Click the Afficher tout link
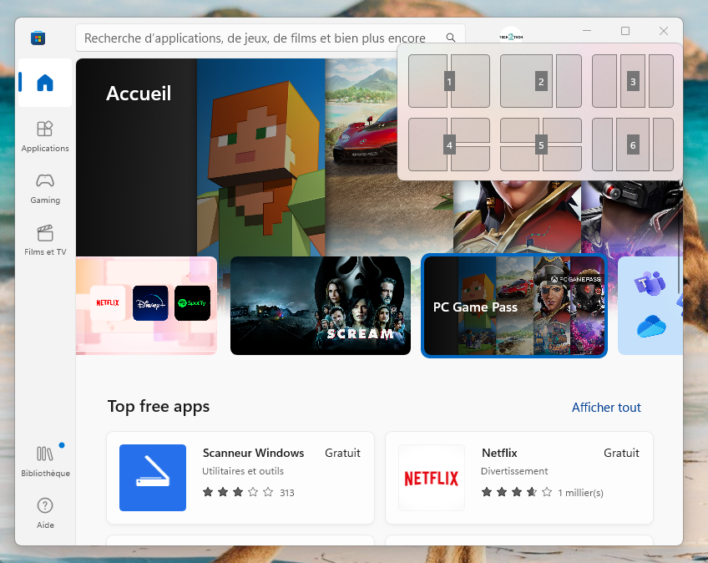Screen dimensions: 708x563 click(x=606, y=407)
